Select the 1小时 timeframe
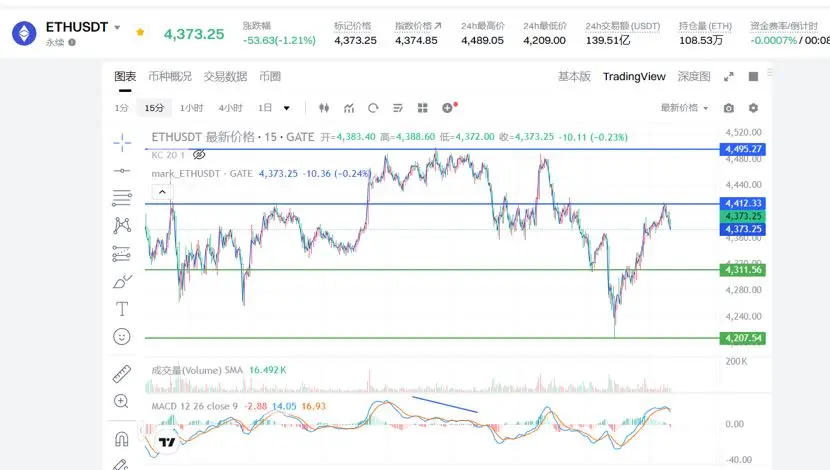The image size is (830, 470). click(192, 108)
